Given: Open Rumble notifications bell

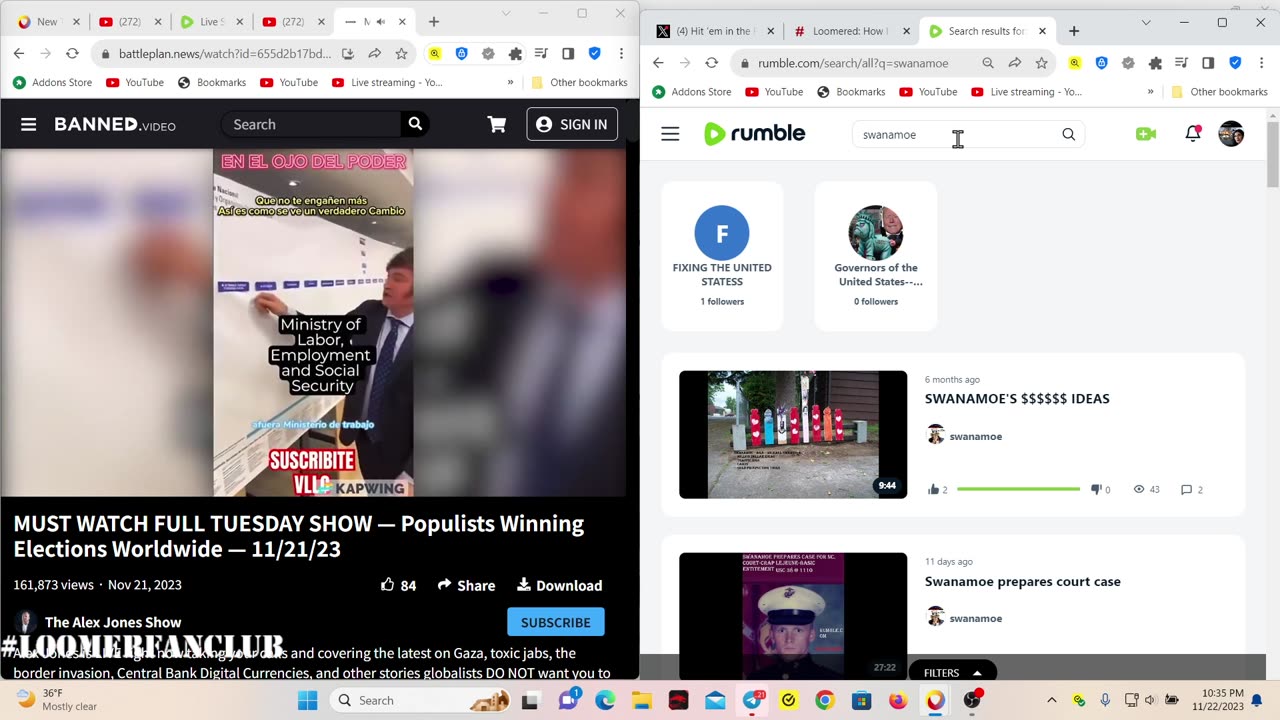Looking at the screenshot, I should [x=1193, y=133].
